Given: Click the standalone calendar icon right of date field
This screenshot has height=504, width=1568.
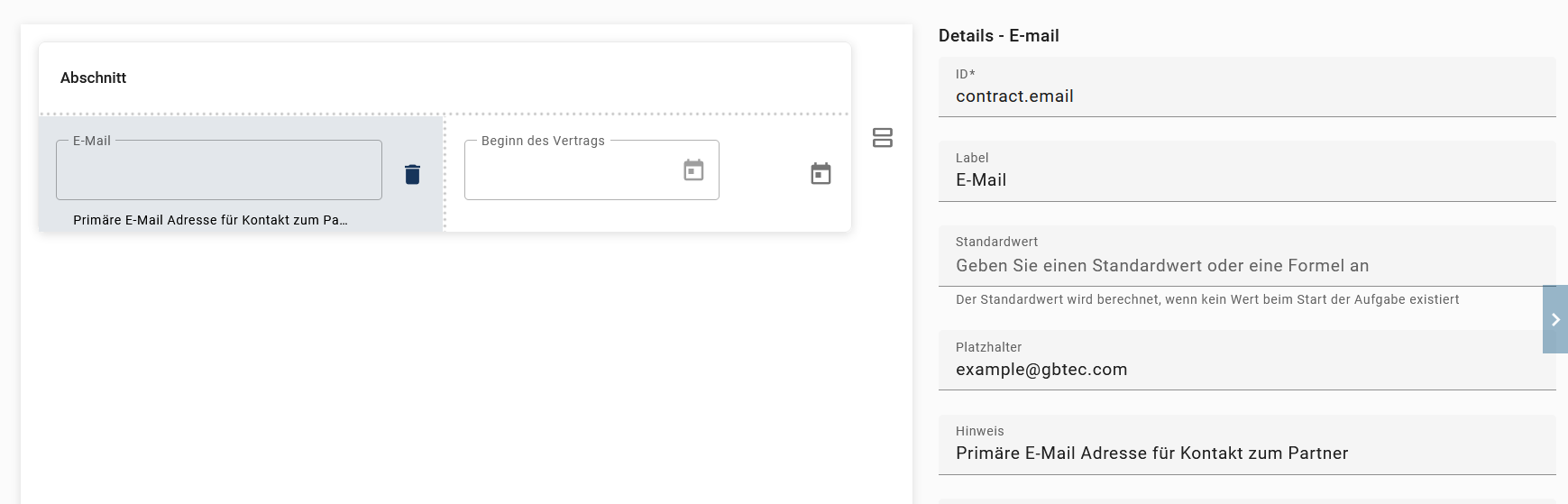Looking at the screenshot, I should [x=821, y=174].
